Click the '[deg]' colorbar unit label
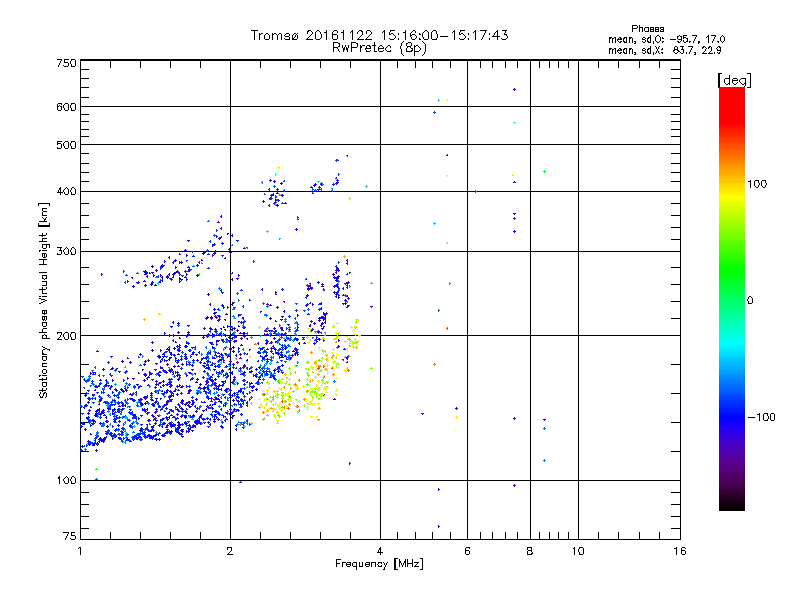Image resolution: width=800 pixels, height=600 pixels. [x=734, y=80]
